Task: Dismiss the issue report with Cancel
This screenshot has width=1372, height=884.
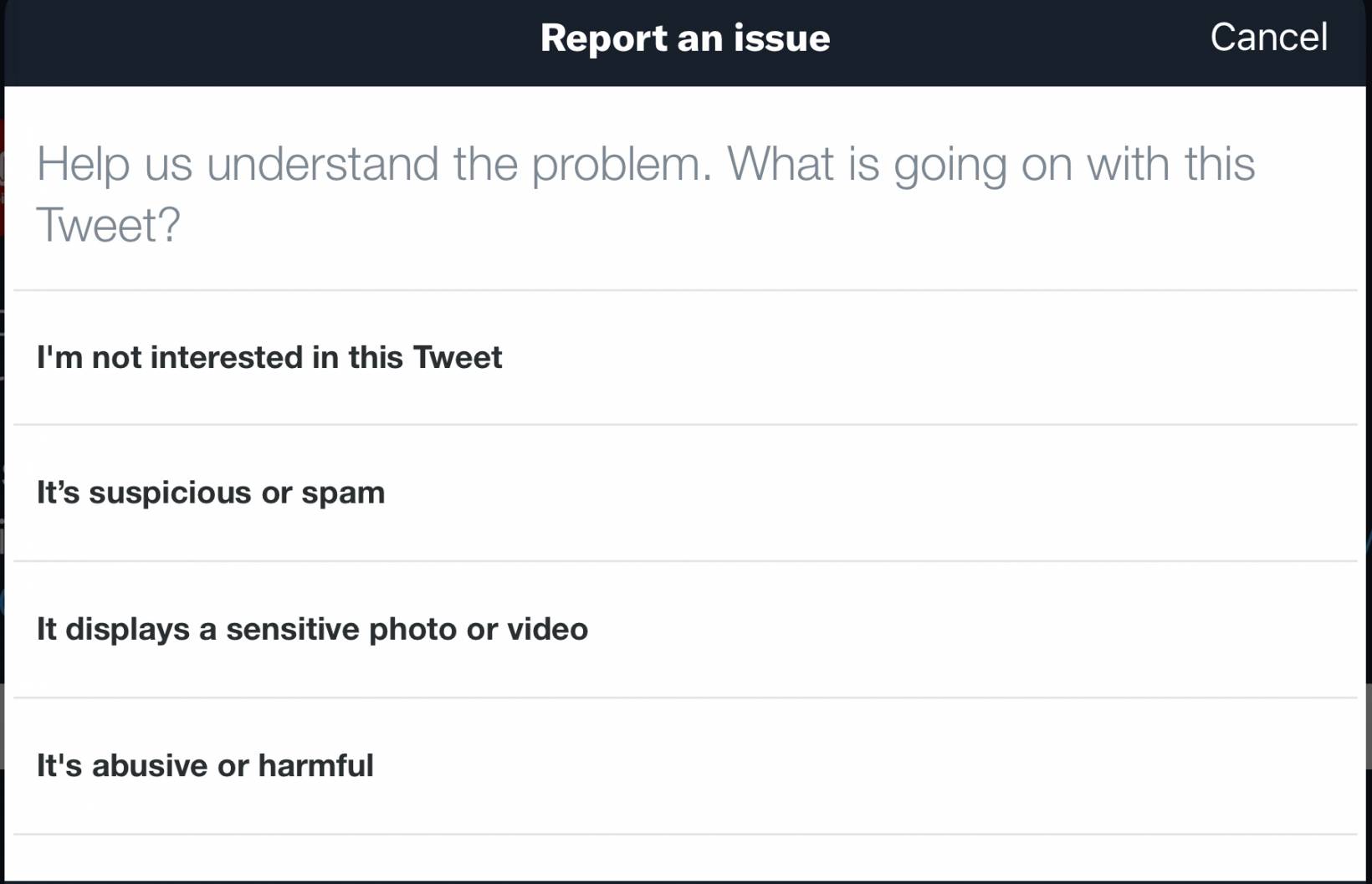Action: (1268, 38)
